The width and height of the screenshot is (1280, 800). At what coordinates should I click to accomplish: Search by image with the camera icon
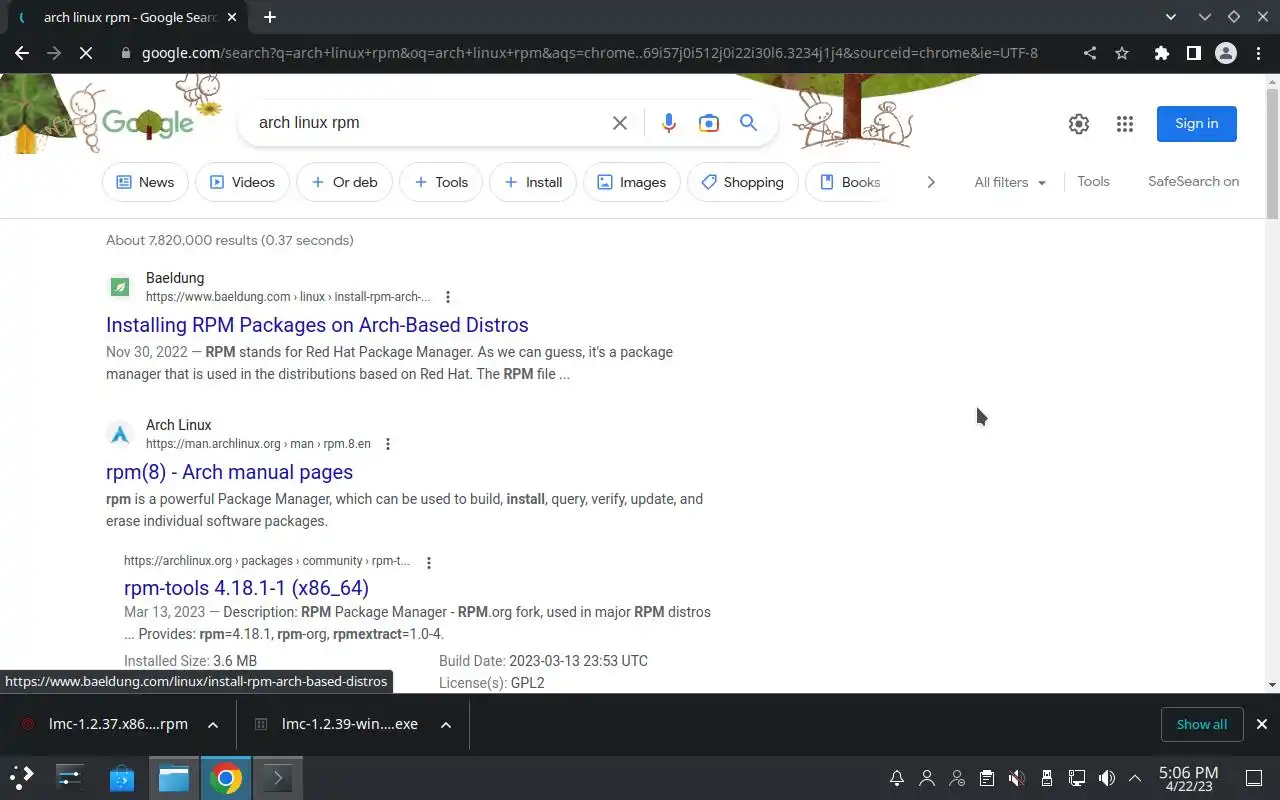pyautogui.click(x=709, y=123)
